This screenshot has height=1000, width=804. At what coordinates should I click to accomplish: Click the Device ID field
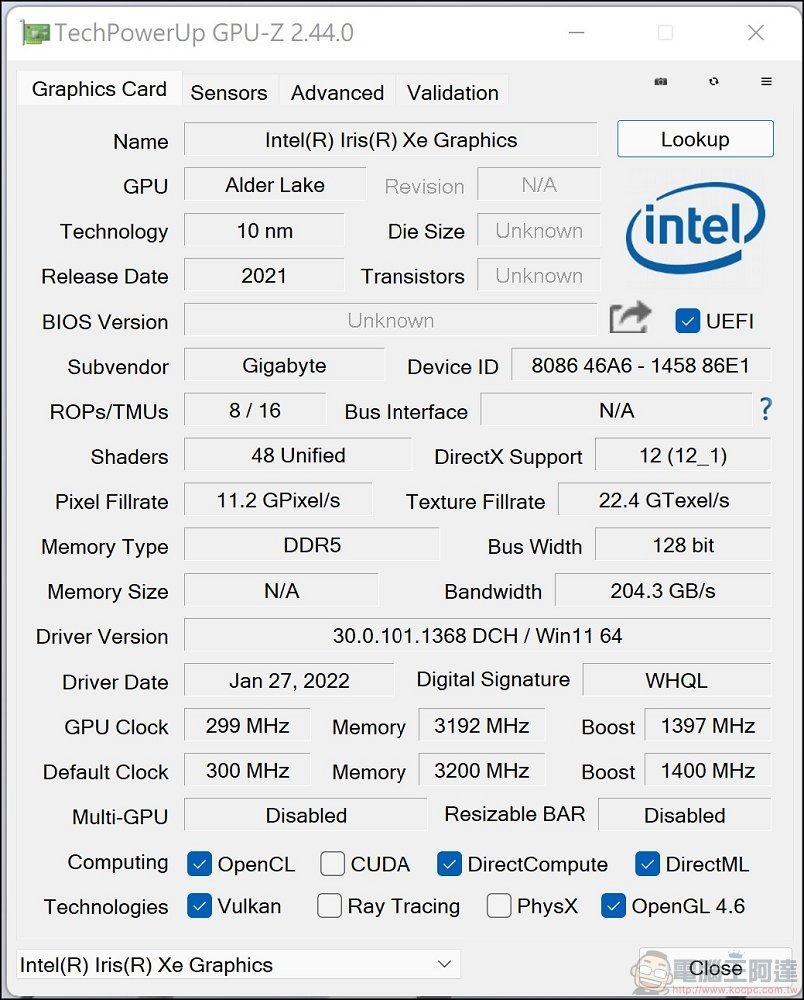click(x=641, y=365)
